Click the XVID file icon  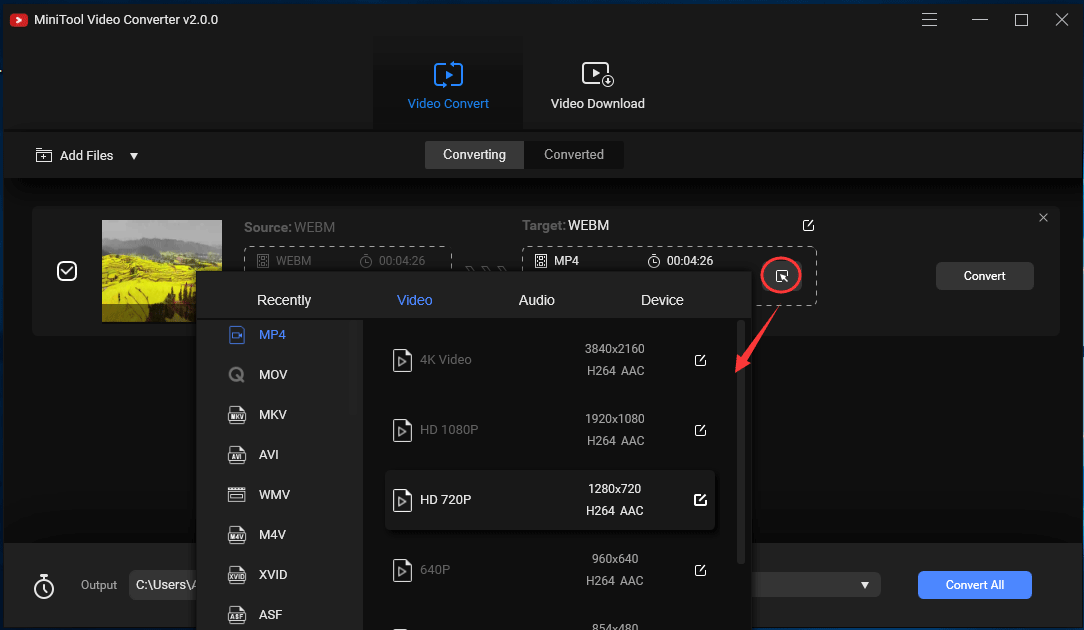click(x=236, y=575)
